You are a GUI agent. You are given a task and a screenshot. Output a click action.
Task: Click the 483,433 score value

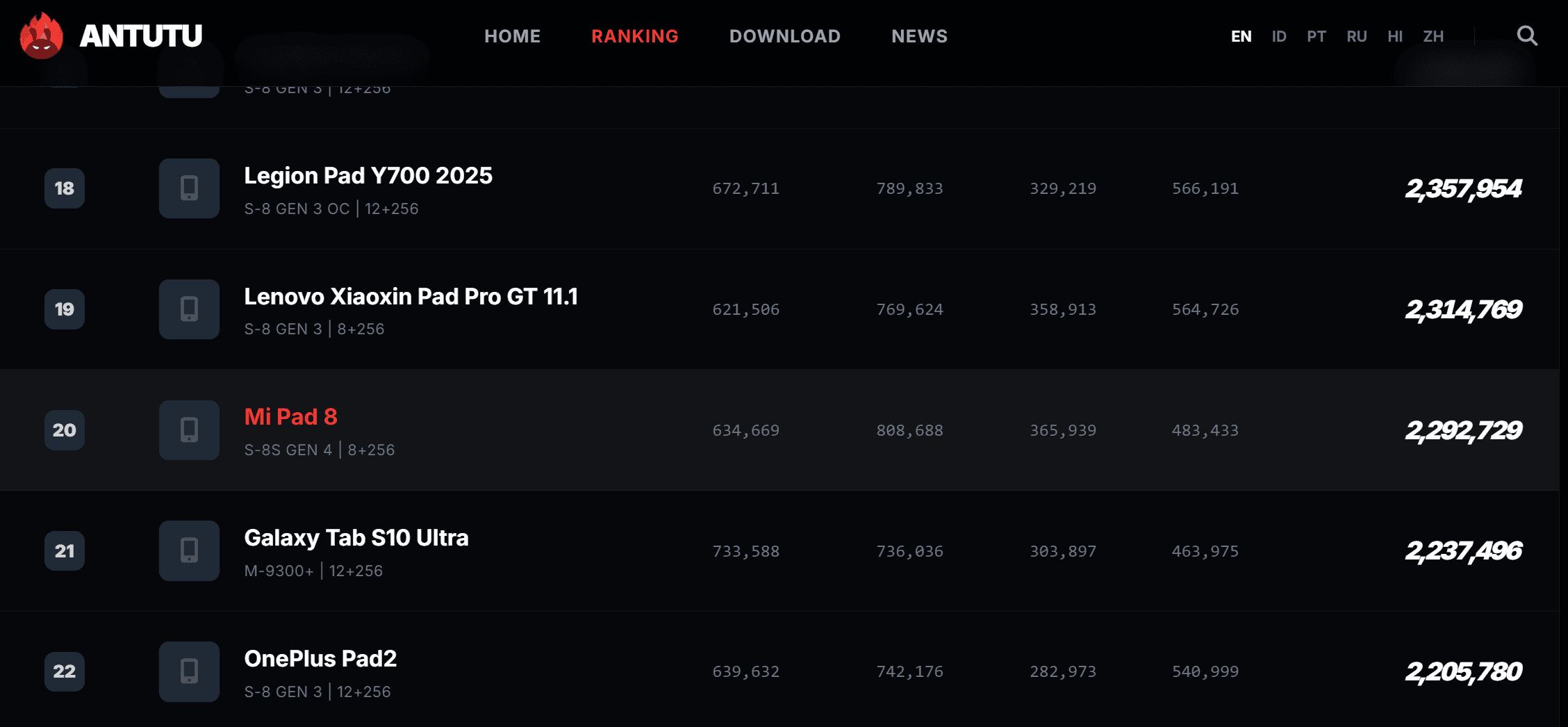click(1205, 430)
